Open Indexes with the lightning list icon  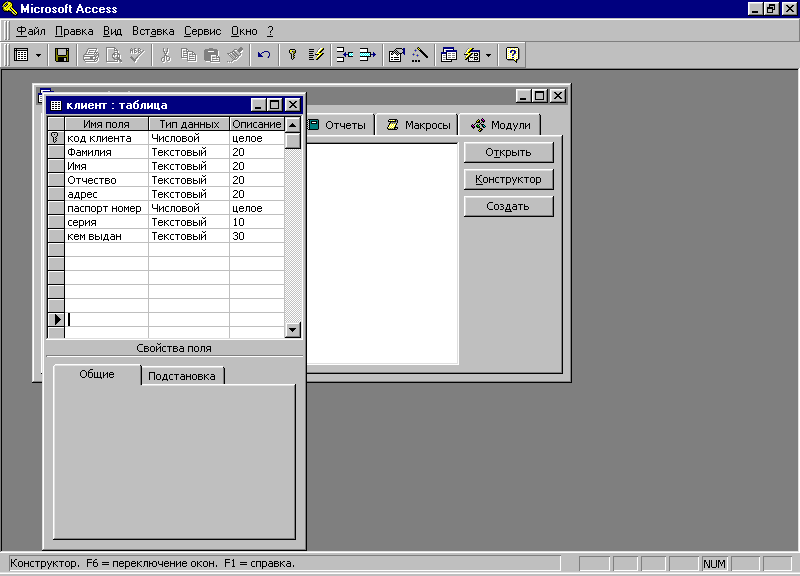[316, 55]
